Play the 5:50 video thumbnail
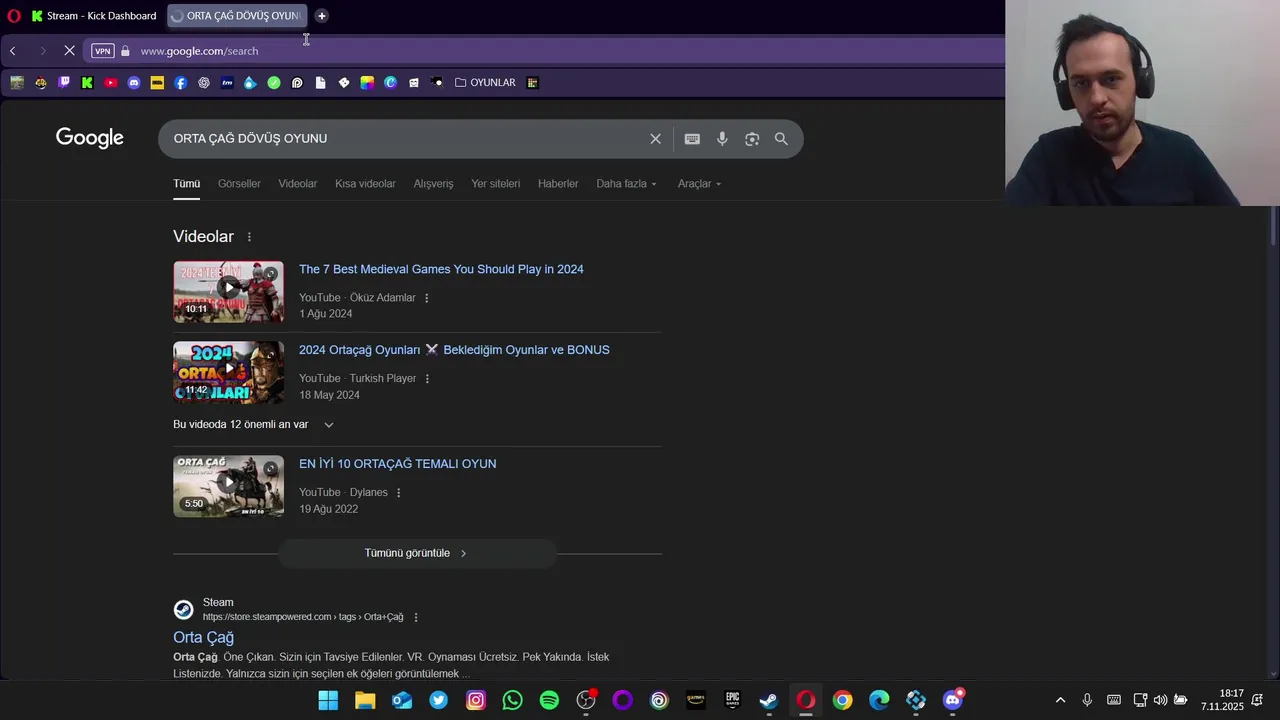This screenshot has height=720, width=1280. (x=228, y=487)
